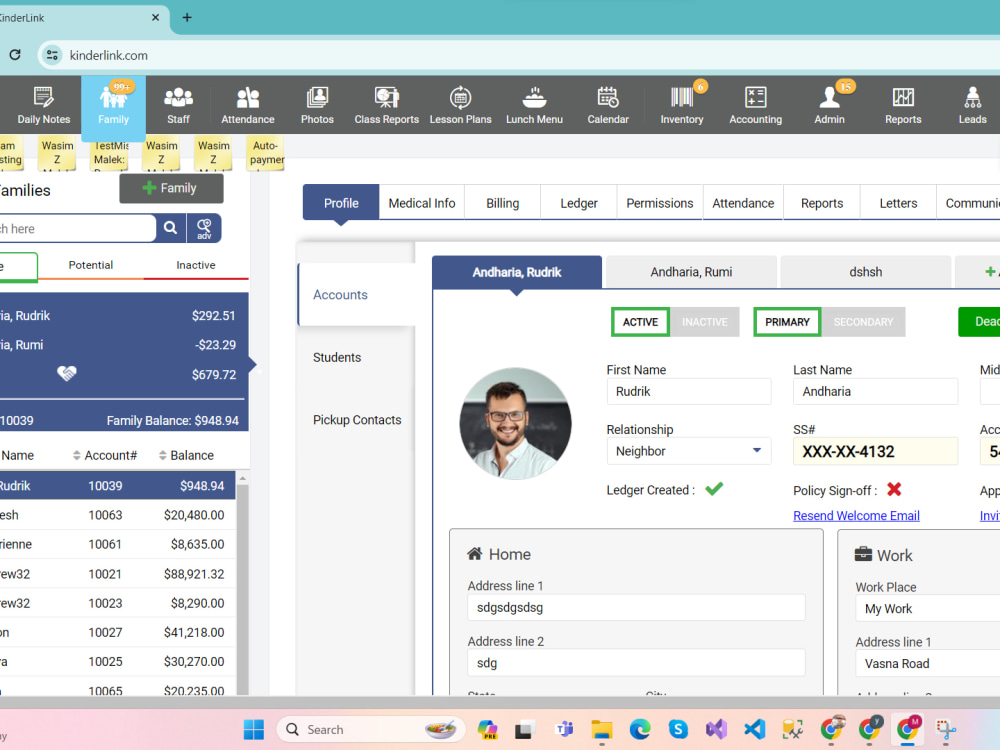Click the SS# field

tap(875, 452)
